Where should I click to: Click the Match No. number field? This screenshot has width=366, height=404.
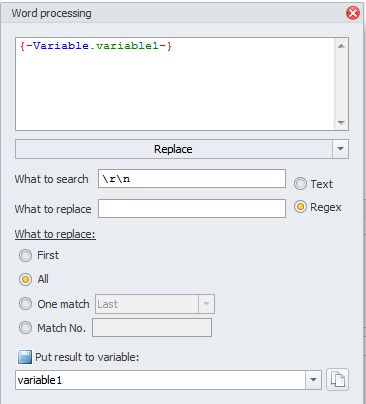[152, 328]
